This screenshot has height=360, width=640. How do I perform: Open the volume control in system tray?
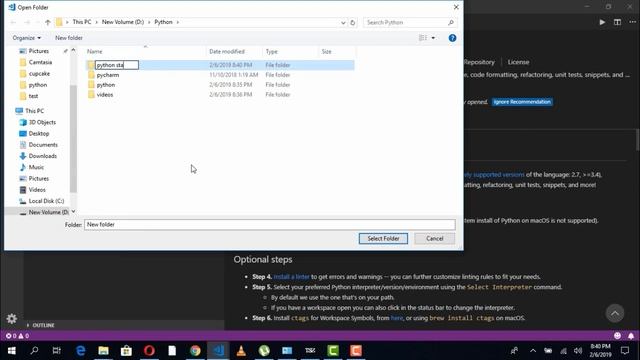578,351
